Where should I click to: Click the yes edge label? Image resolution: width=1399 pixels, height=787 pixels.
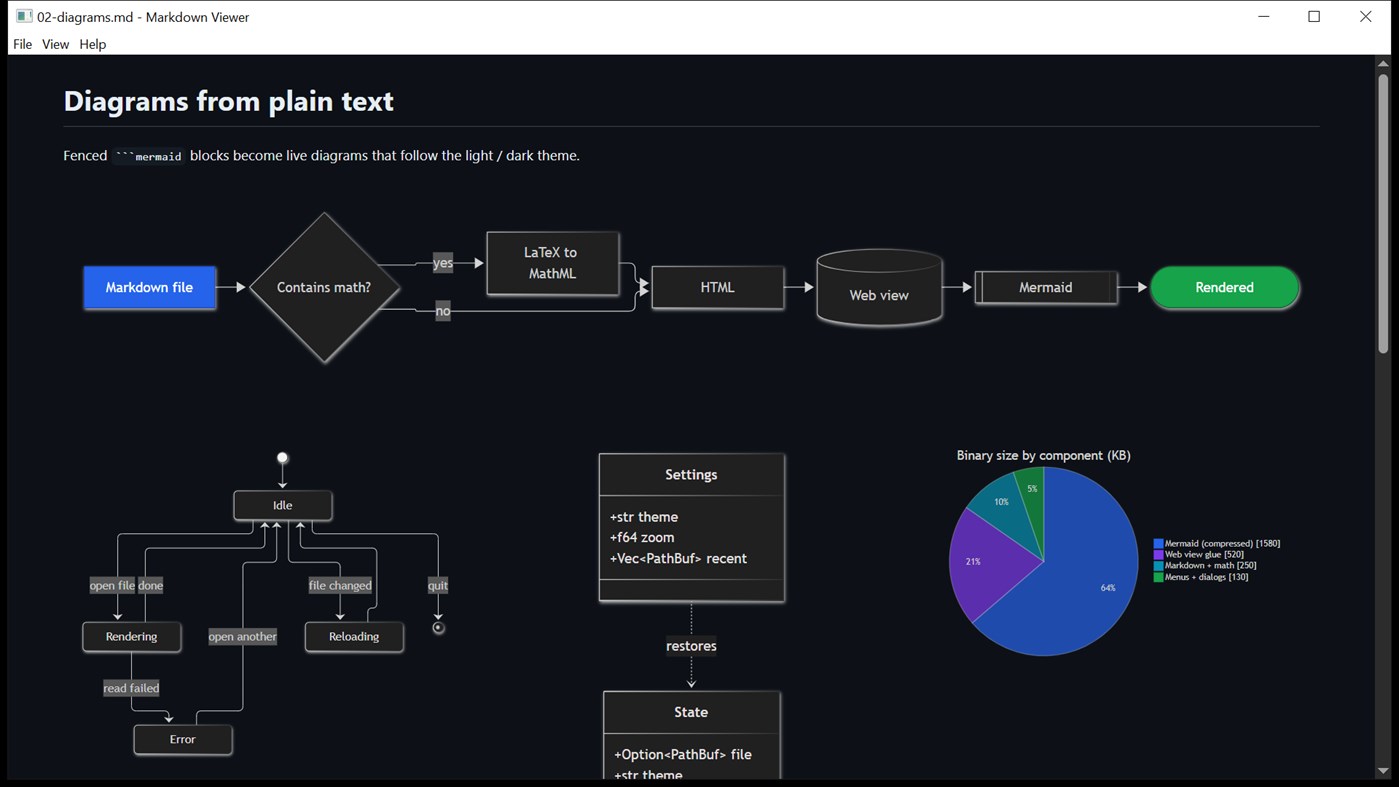(443, 263)
